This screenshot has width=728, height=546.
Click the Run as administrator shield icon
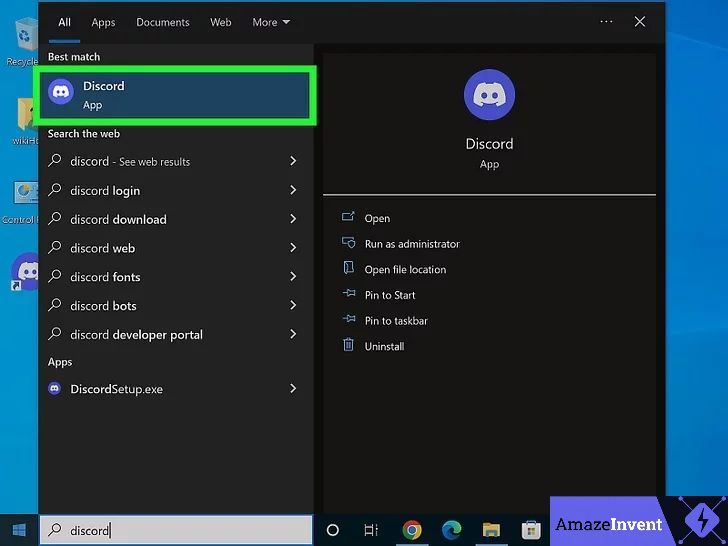[x=348, y=242]
